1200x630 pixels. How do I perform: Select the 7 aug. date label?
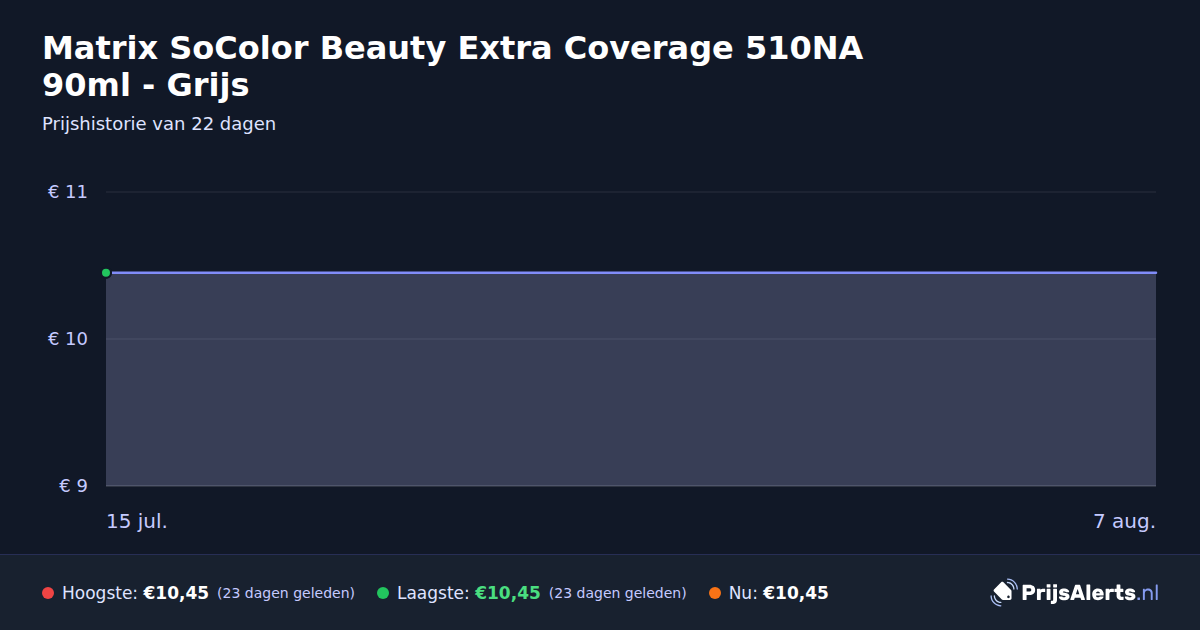1125,521
